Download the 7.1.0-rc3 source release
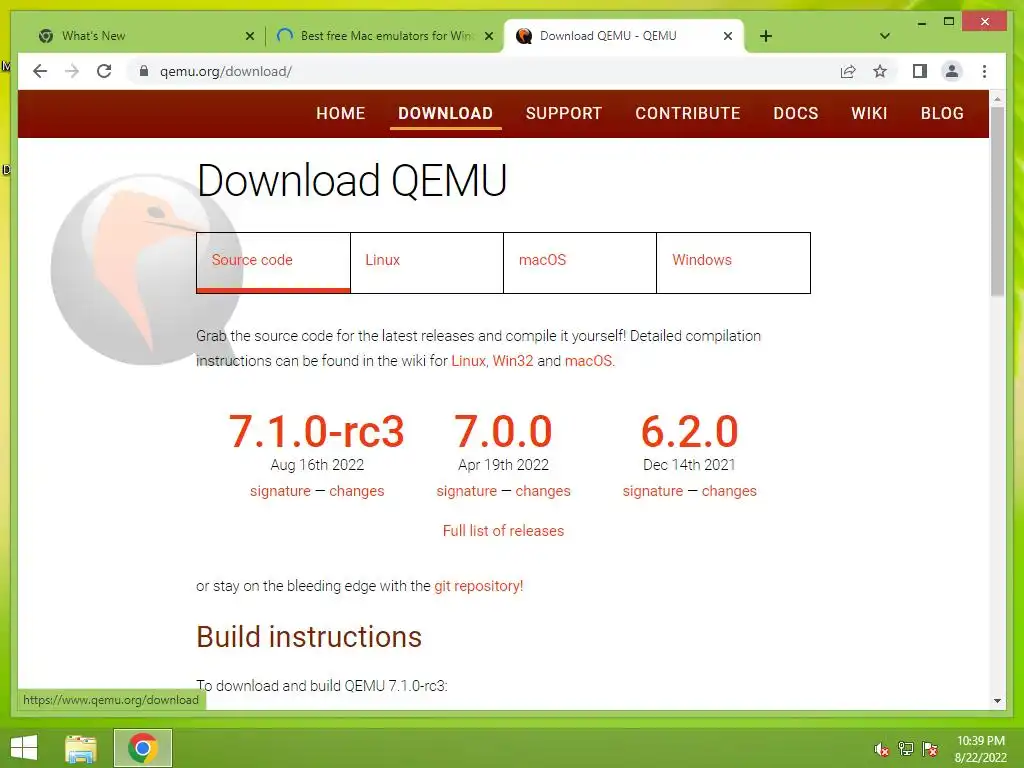Image resolution: width=1024 pixels, height=768 pixels. pyautogui.click(x=317, y=432)
